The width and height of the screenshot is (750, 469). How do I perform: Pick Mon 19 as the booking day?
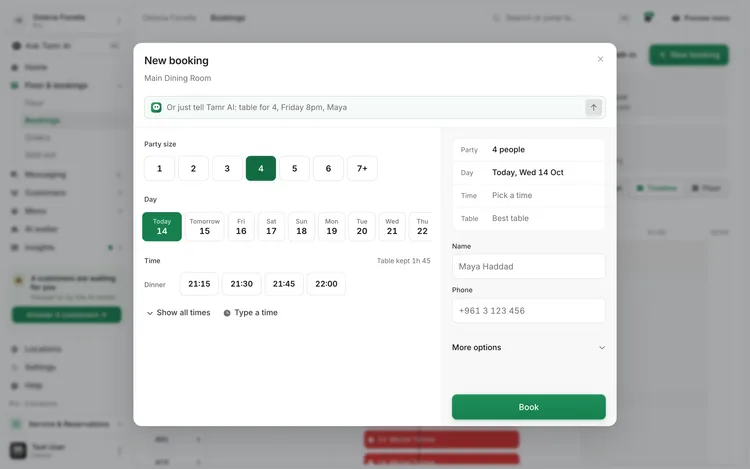pyautogui.click(x=331, y=227)
